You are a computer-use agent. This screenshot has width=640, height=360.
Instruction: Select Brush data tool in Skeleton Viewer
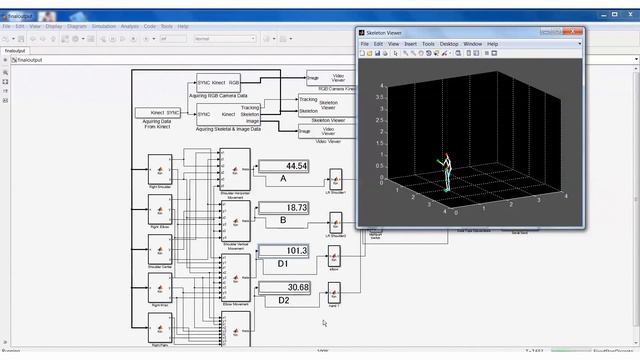[x=444, y=53]
